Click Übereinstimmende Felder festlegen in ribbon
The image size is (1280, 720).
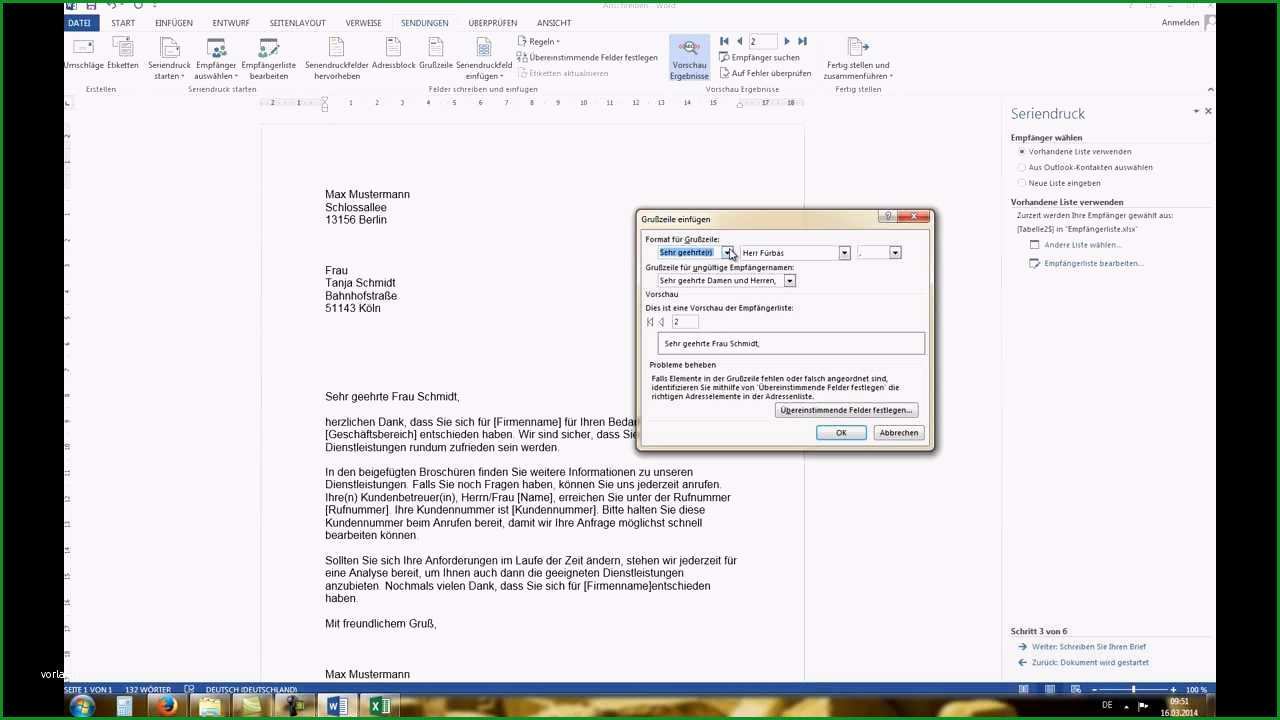tap(587, 57)
